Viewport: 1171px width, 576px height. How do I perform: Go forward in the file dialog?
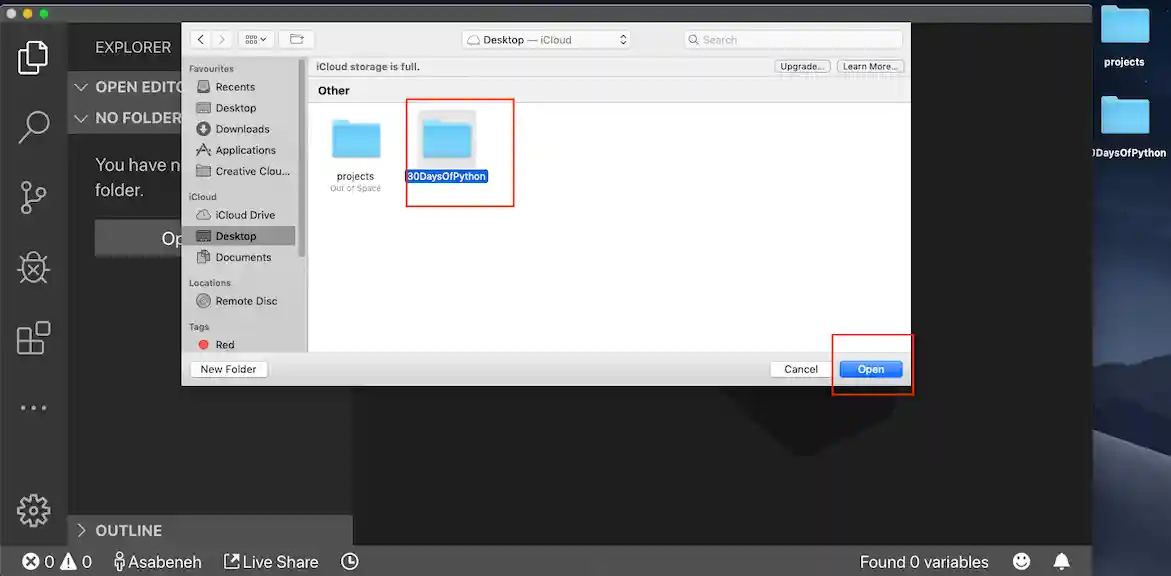[222, 40]
